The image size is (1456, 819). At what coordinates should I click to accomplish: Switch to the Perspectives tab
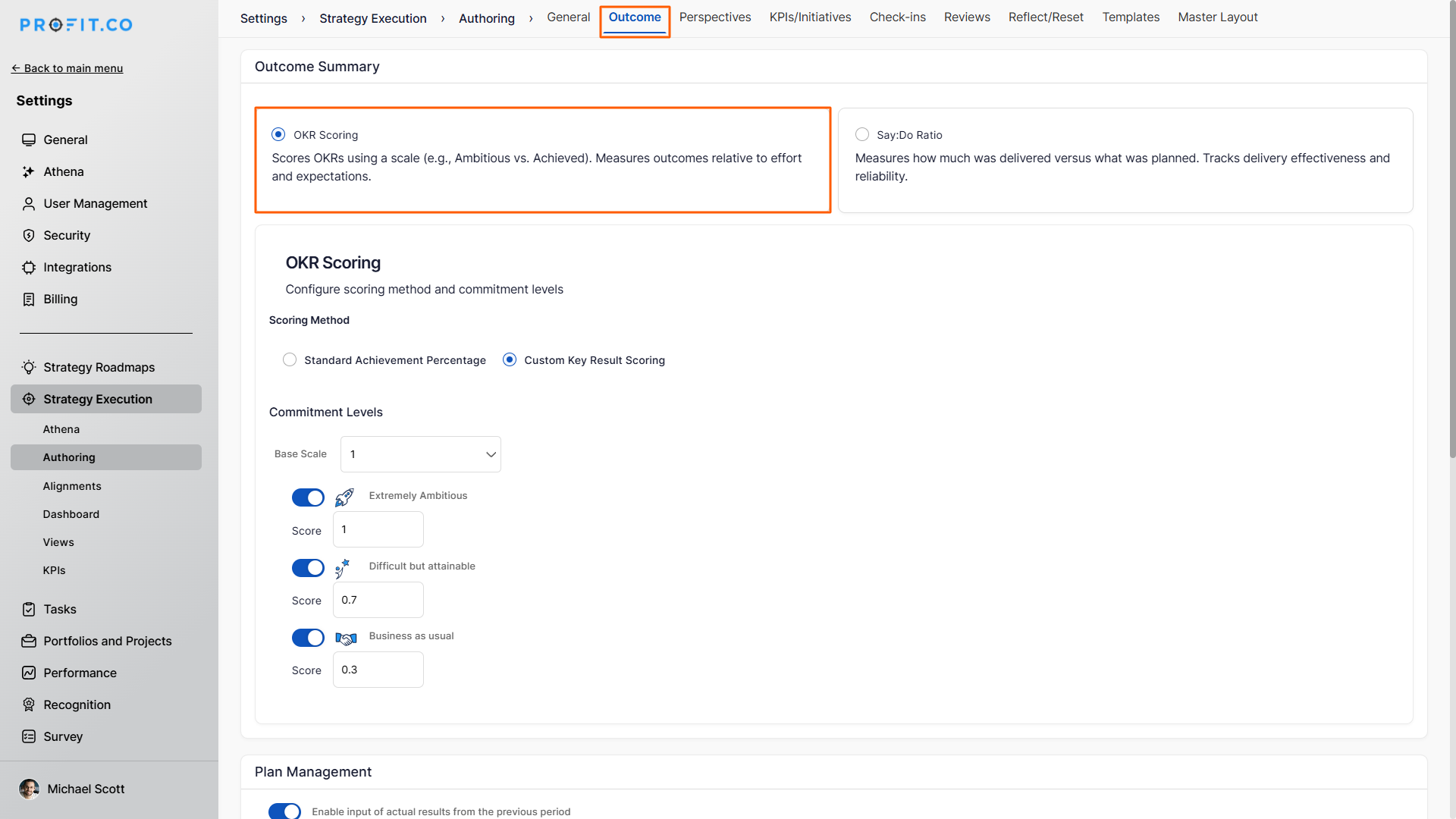714,17
